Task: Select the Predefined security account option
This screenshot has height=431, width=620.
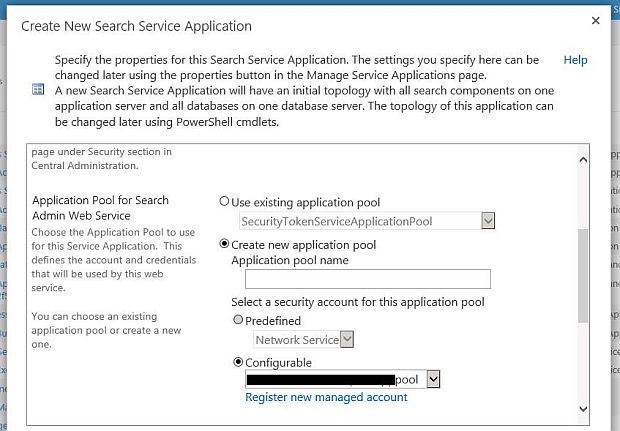Action: (238, 321)
